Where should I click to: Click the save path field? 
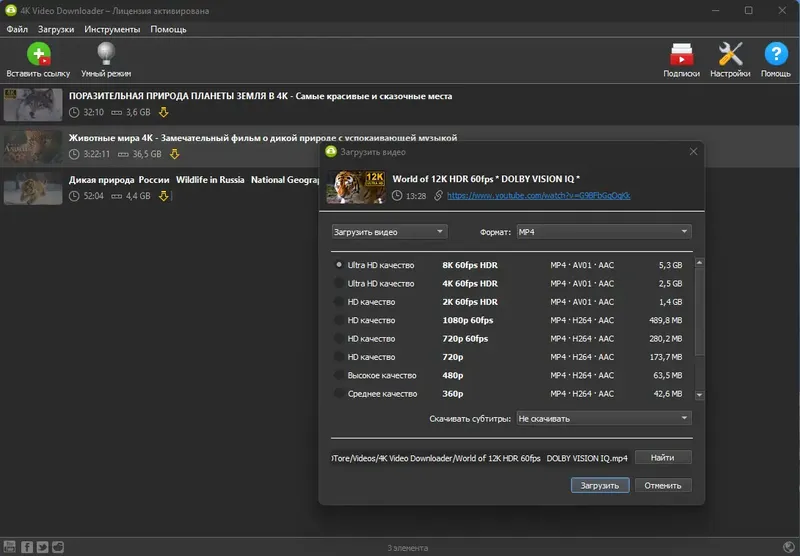click(481, 458)
